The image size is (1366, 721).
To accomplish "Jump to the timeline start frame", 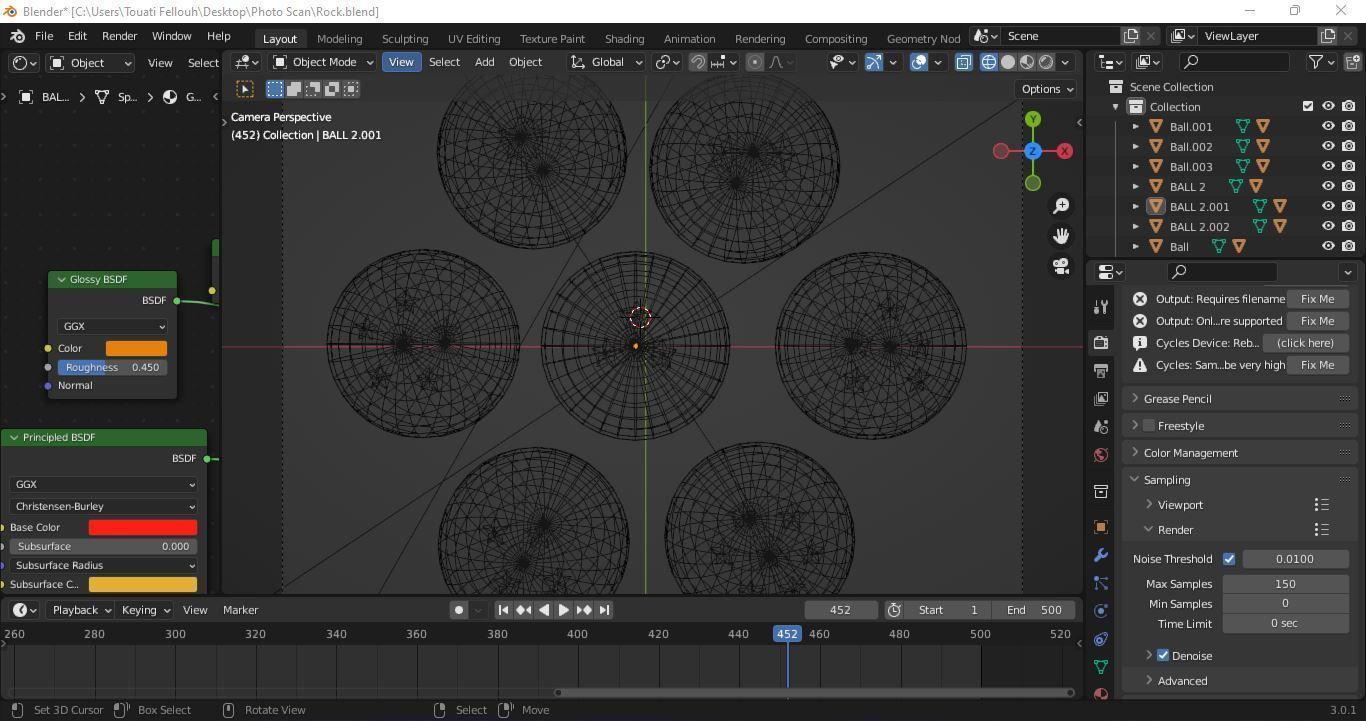I will pos(503,610).
